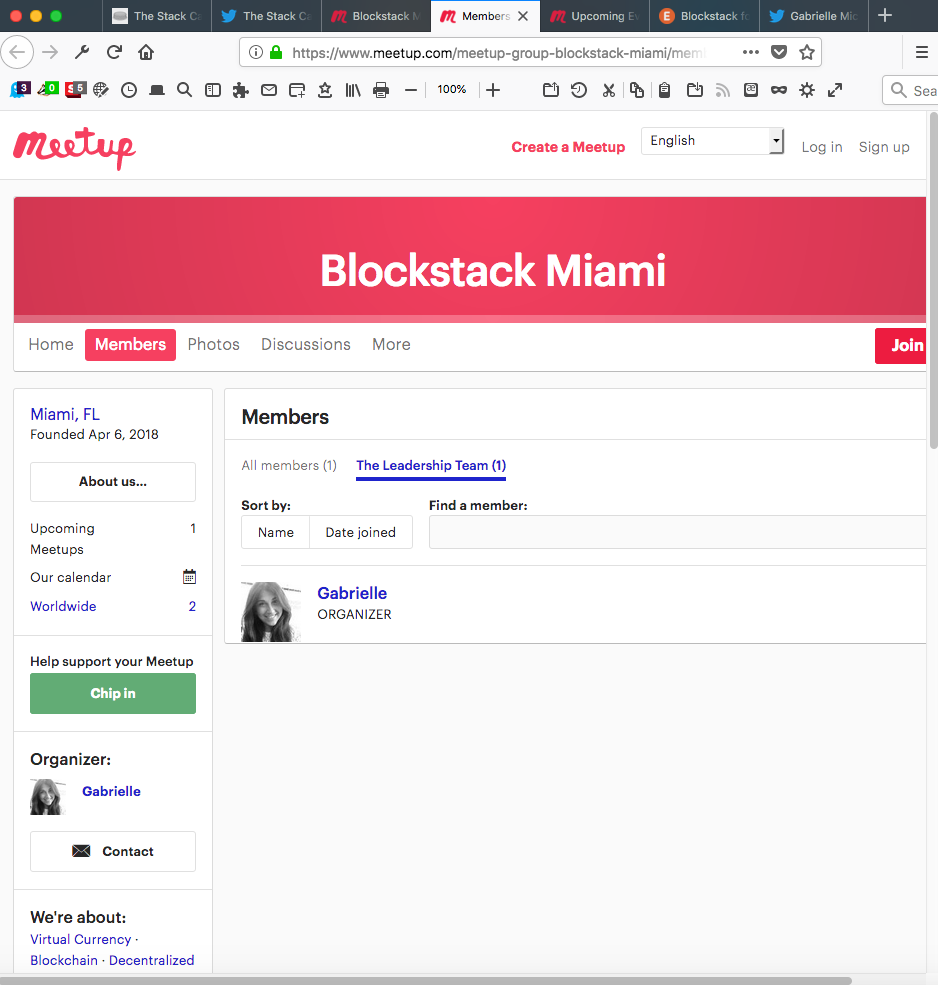Open the Firefox hamburger menu

922,52
